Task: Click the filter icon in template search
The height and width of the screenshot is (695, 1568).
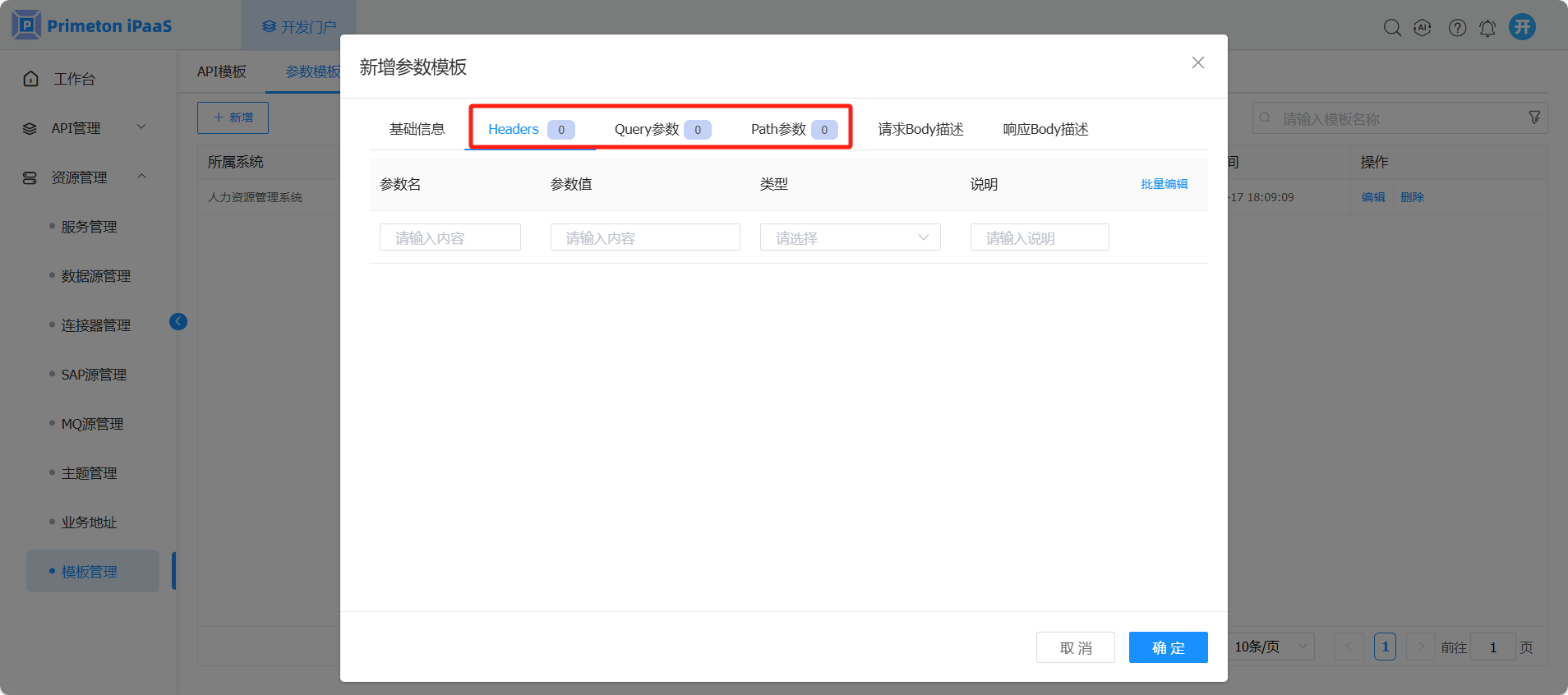Action: coord(1533,117)
